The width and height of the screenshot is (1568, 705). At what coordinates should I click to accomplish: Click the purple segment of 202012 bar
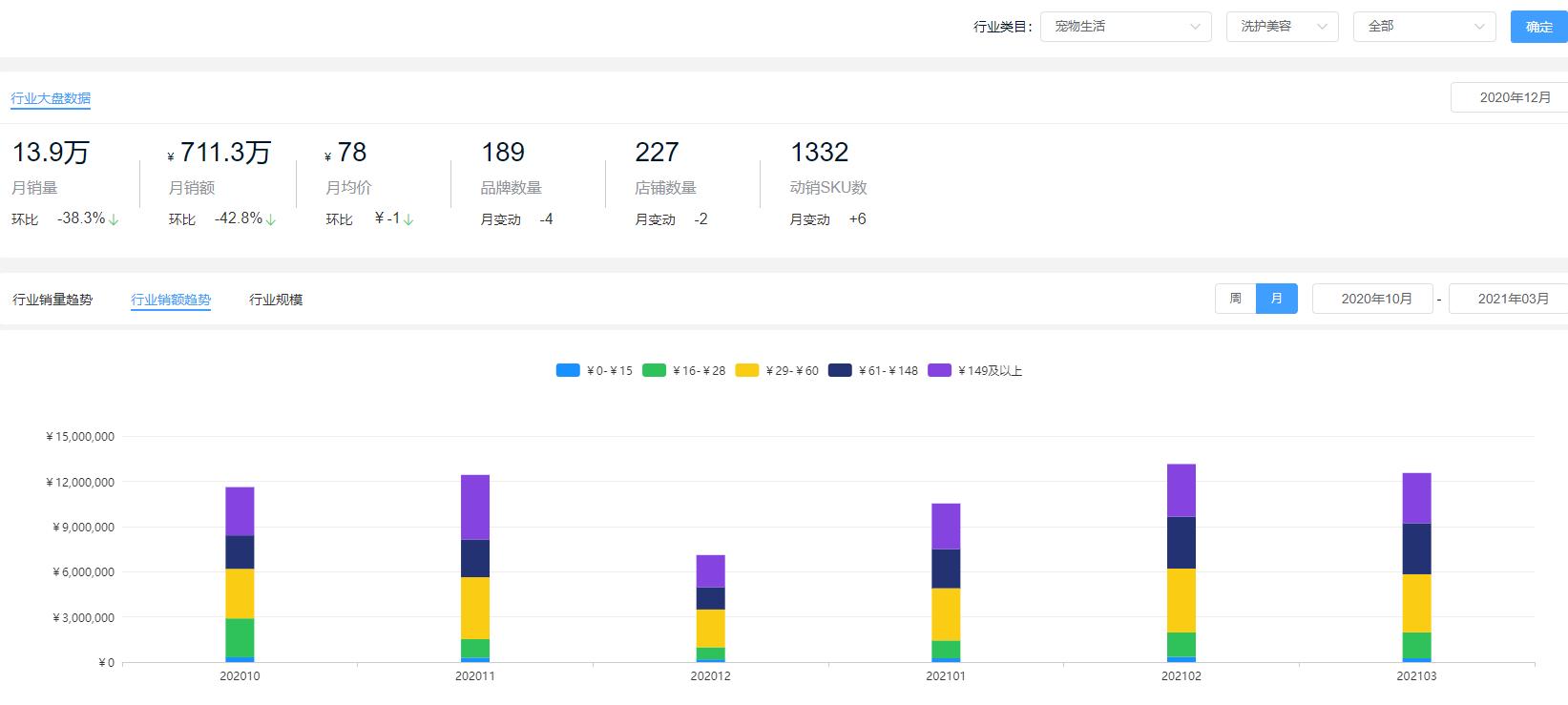tap(711, 571)
